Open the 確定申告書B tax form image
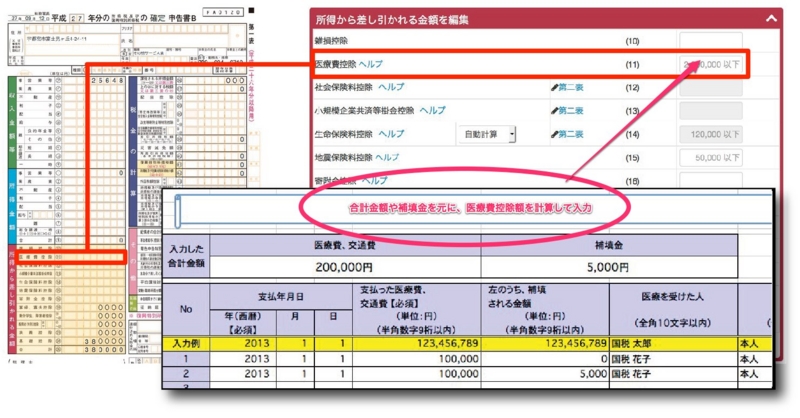Screen dimensions: 800x418 133,184
